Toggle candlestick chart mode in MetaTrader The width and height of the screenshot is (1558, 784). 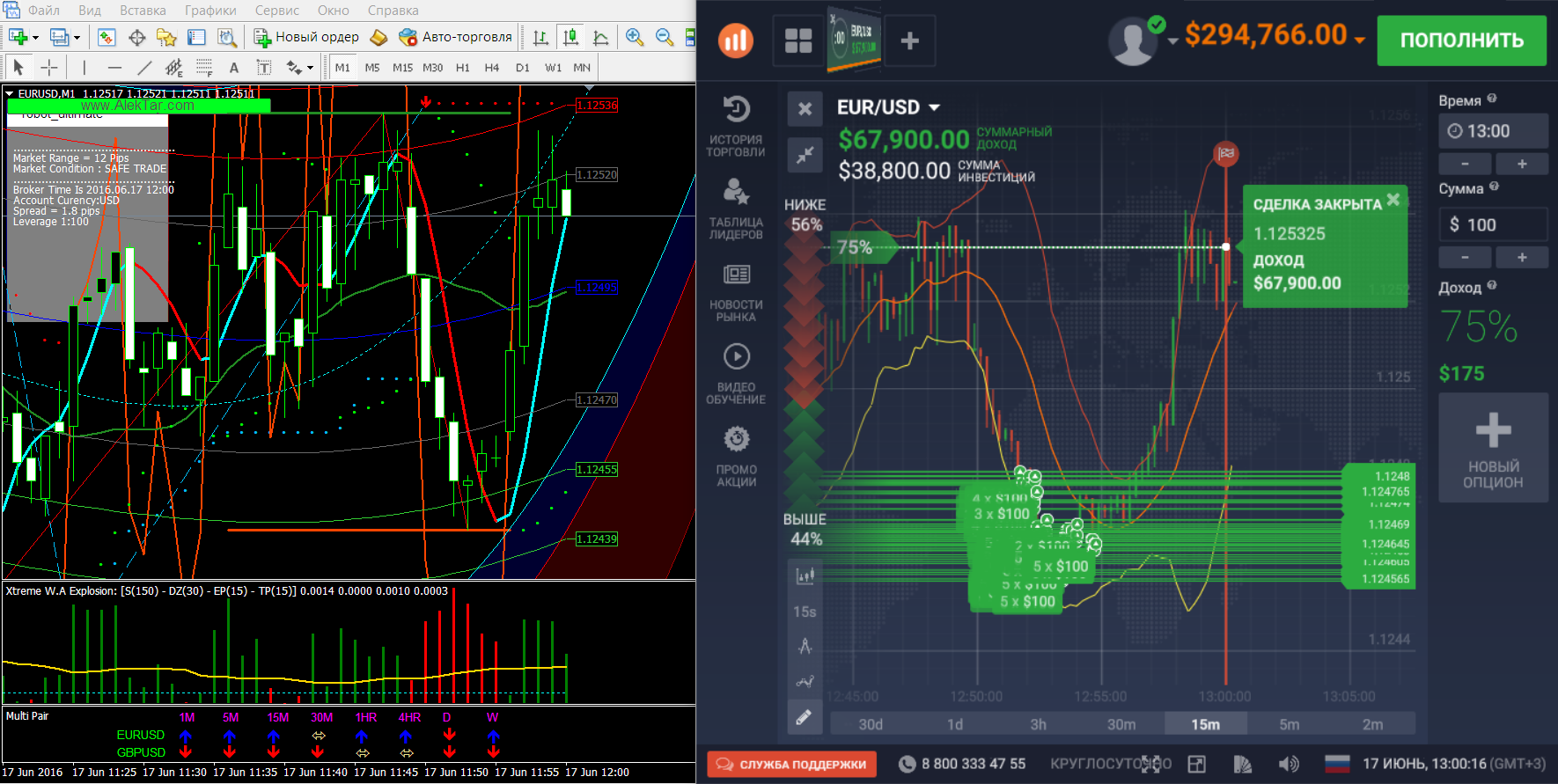point(570,37)
